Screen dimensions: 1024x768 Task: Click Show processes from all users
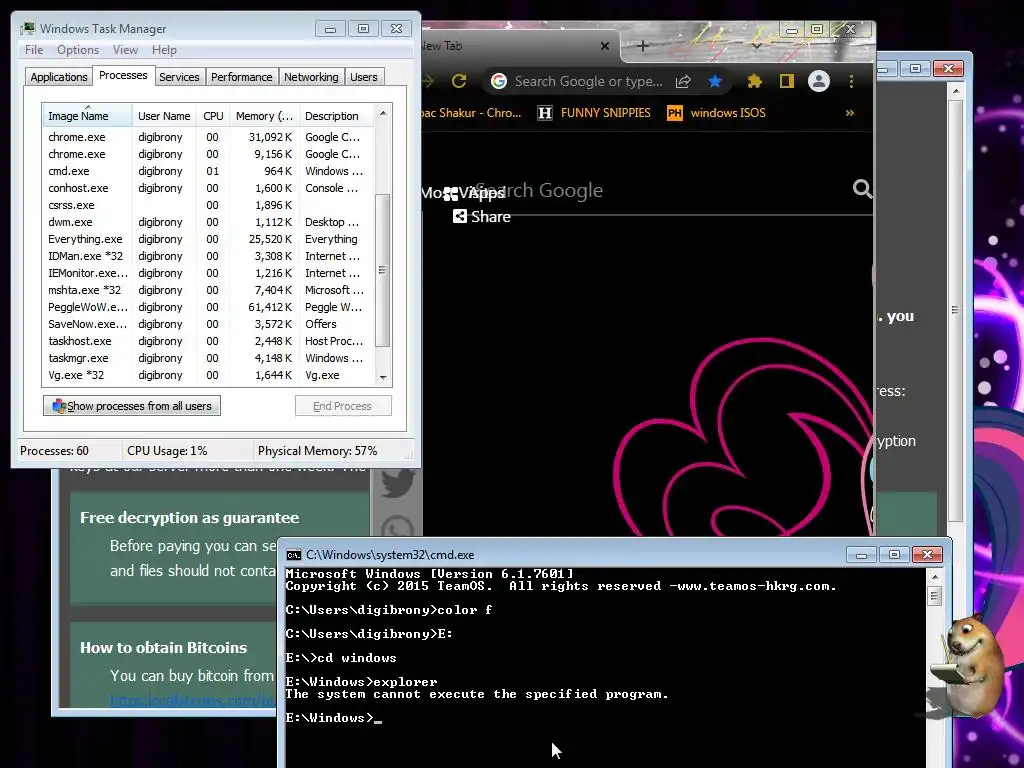click(132, 406)
